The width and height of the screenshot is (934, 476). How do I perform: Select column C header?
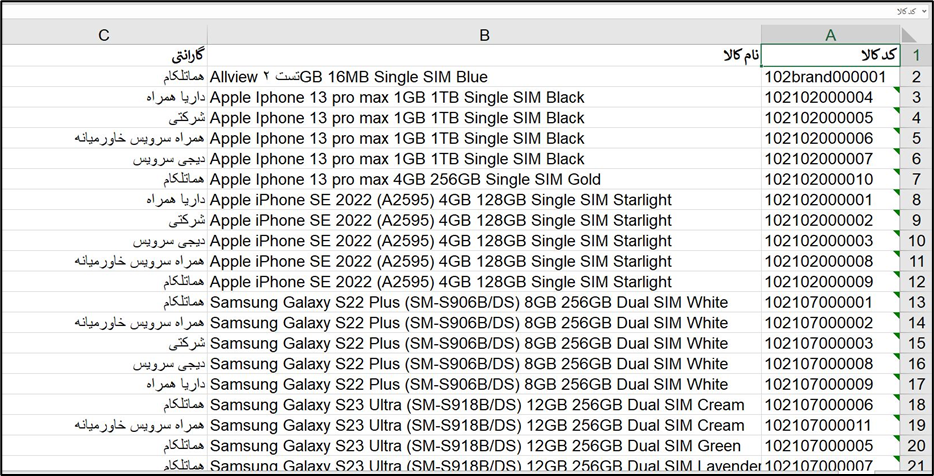pyautogui.click(x=104, y=35)
